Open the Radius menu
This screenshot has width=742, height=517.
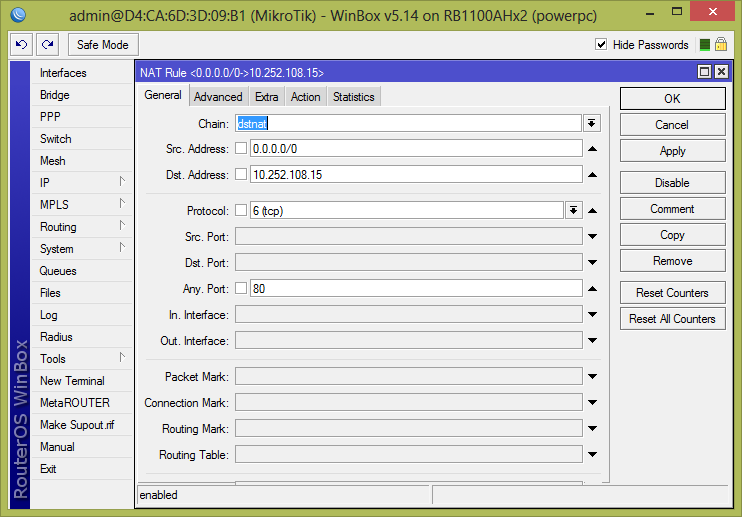tap(82, 337)
